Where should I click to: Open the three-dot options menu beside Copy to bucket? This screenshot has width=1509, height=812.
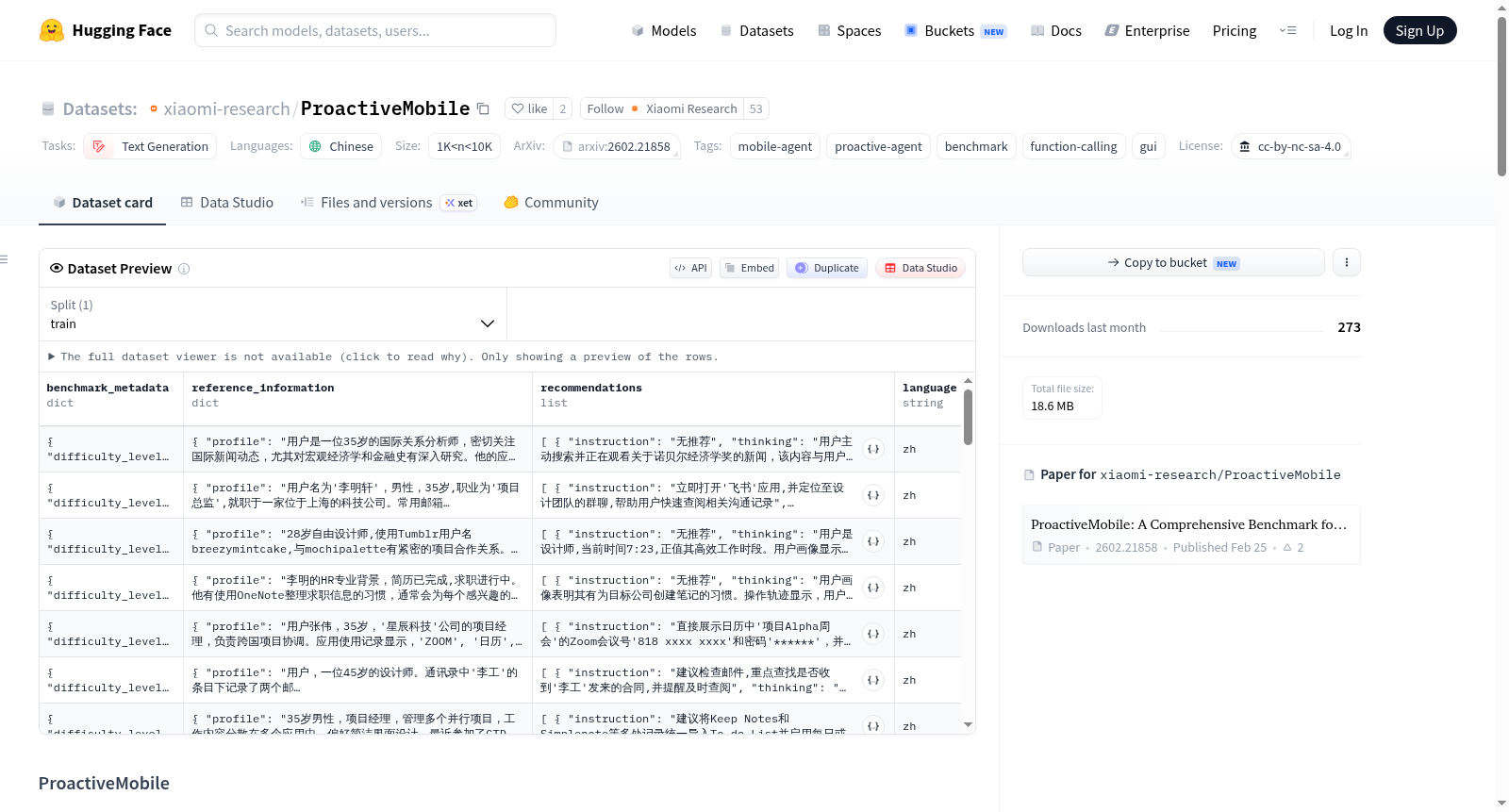(x=1347, y=262)
